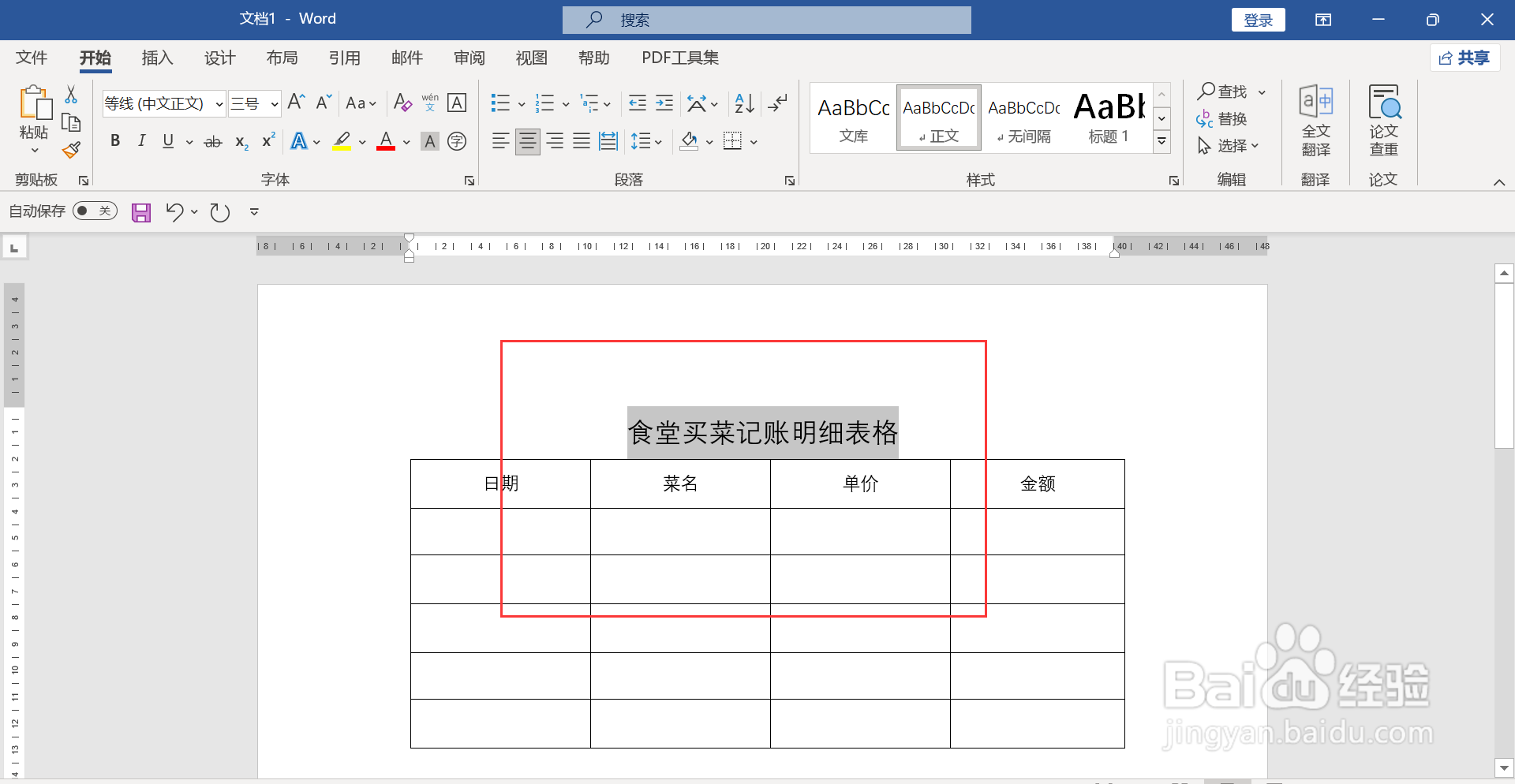
Task: Switch to the Layout tab
Action: pos(282,58)
